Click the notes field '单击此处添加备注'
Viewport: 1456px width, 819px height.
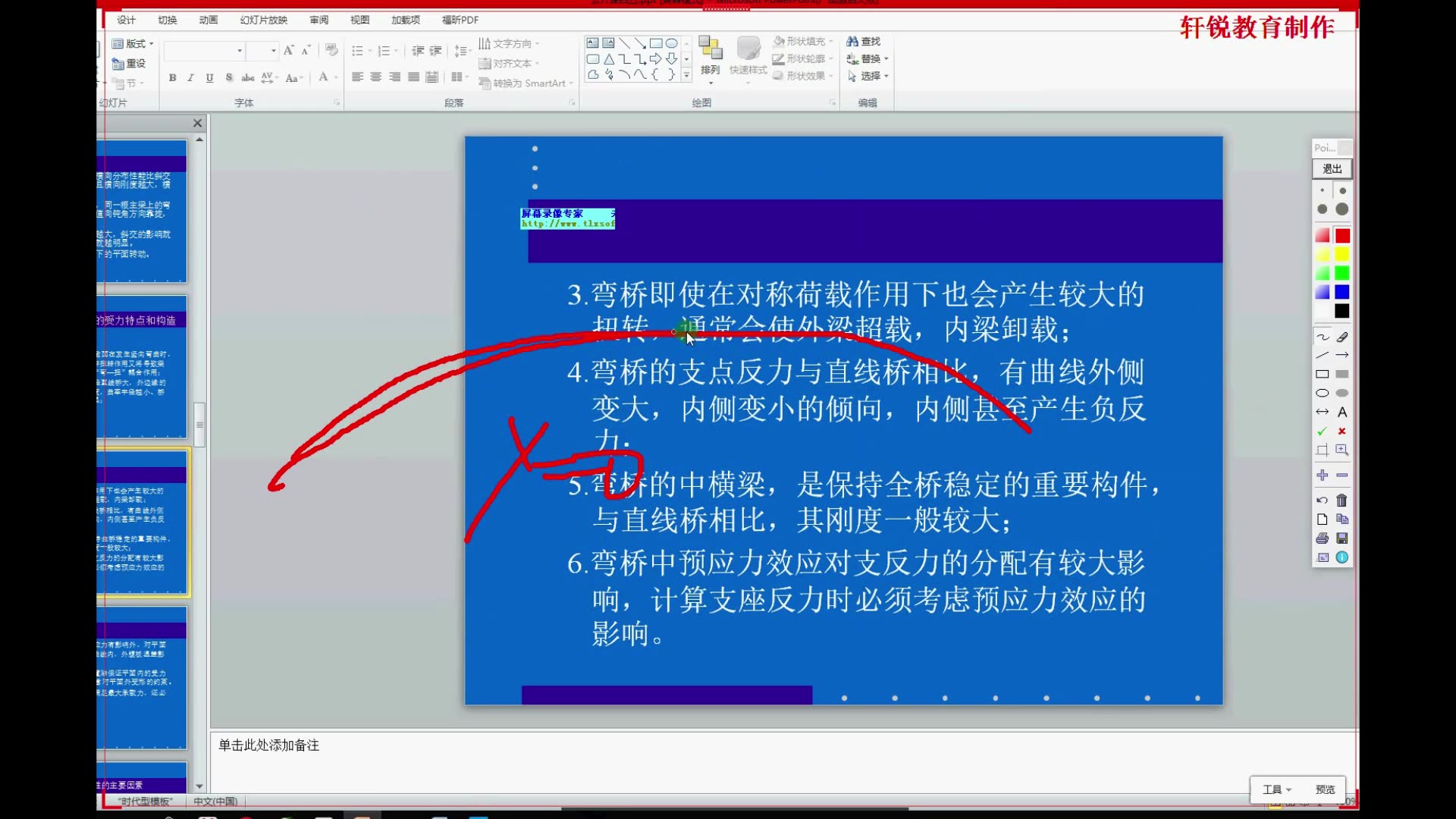pos(268,745)
